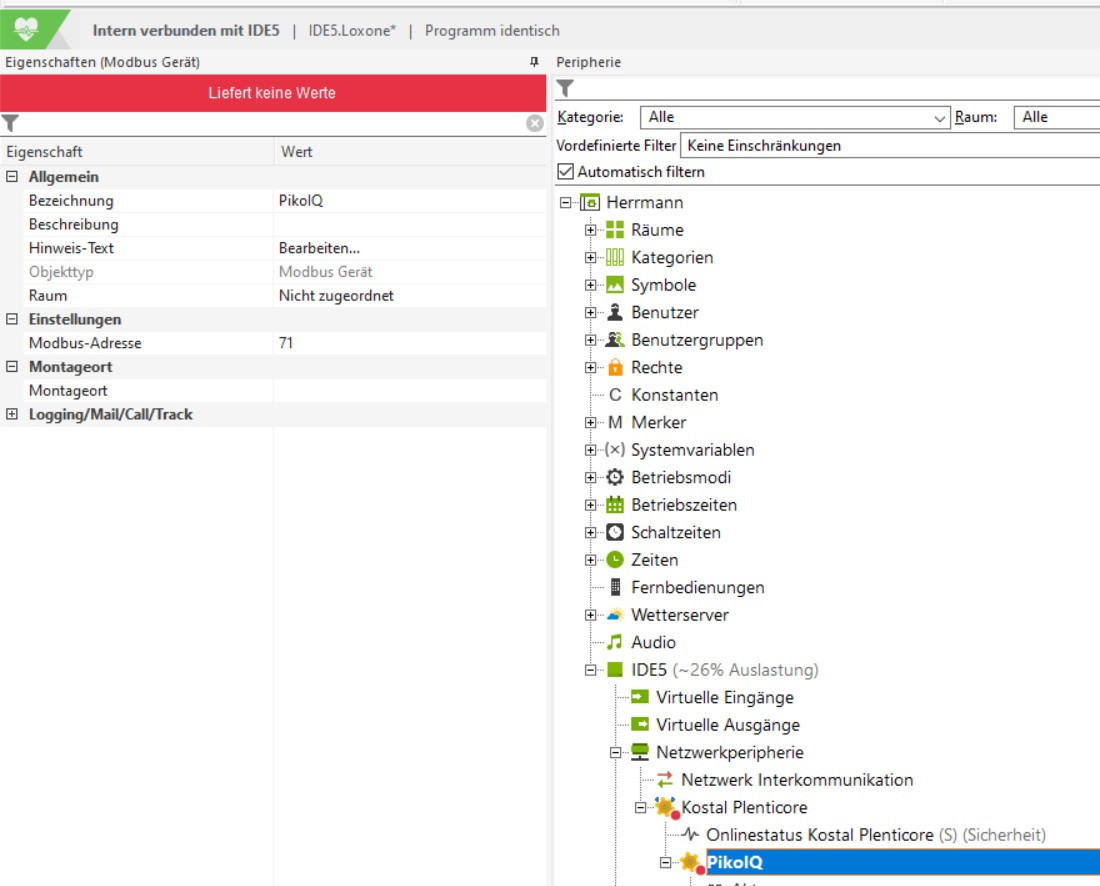
Task: Click Bearbeiten... for Hinweis-Text
Action: [319, 248]
